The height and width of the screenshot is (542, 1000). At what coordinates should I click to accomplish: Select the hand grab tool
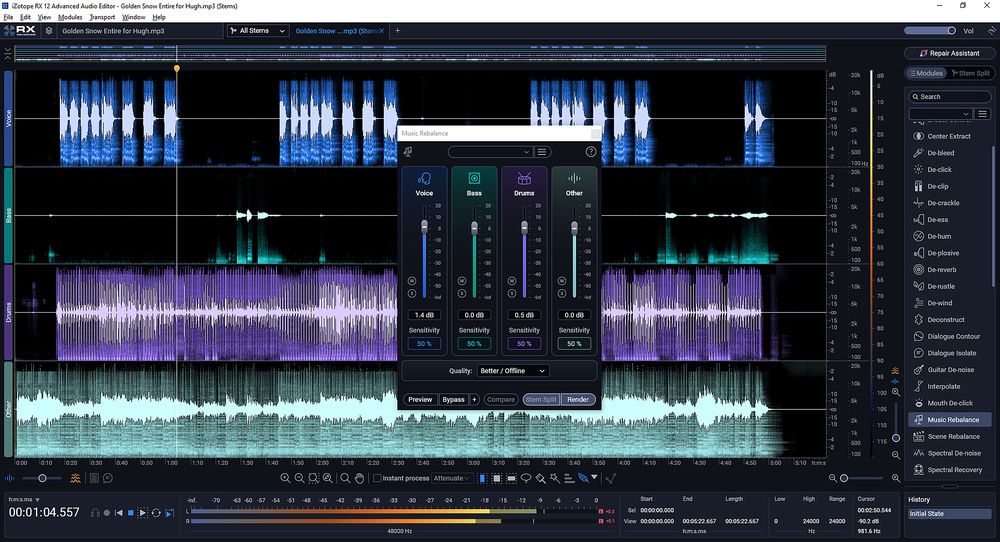click(360, 478)
